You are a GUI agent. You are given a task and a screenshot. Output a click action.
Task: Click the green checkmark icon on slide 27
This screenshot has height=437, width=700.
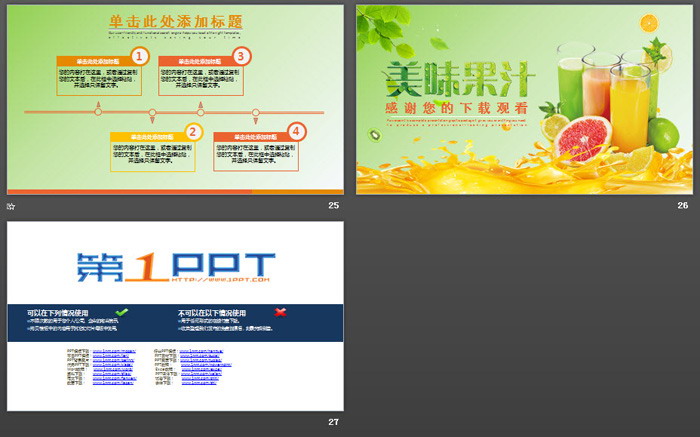click(x=121, y=313)
